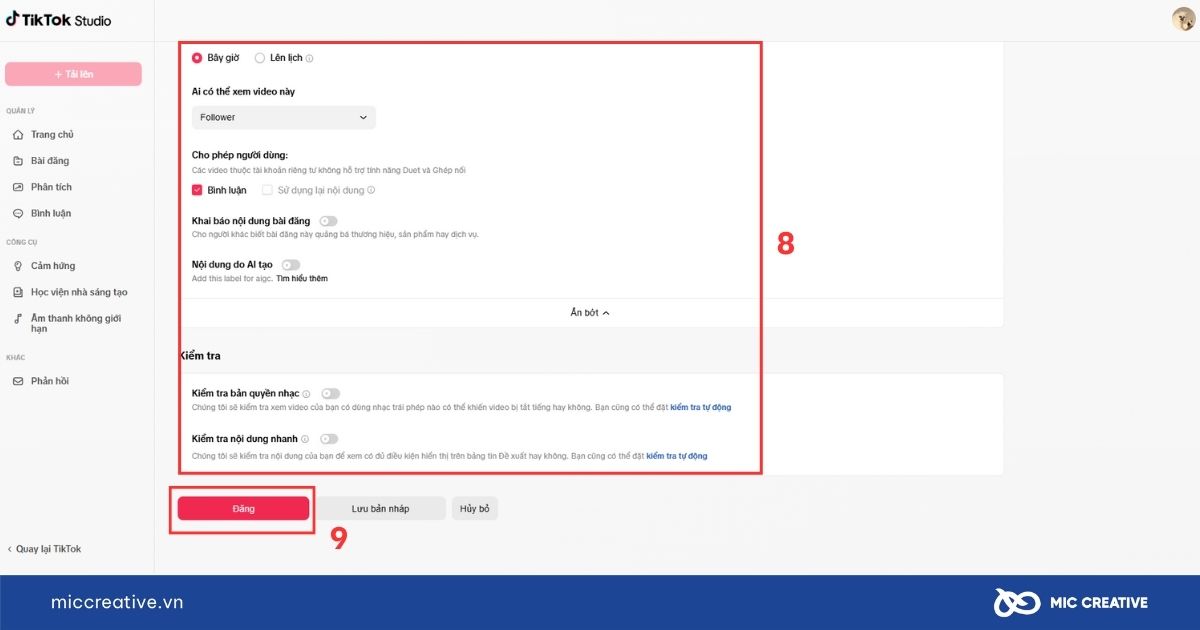Click the music note sidebar icon
Viewport: 1200px width, 630px height.
coord(18,318)
